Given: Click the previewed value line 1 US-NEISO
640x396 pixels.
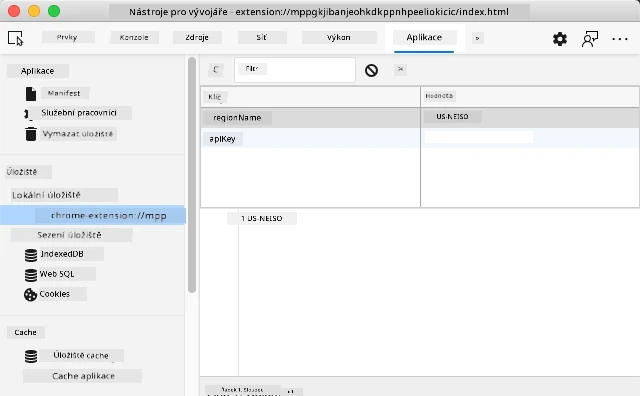Looking at the screenshot, I should 262,218.
